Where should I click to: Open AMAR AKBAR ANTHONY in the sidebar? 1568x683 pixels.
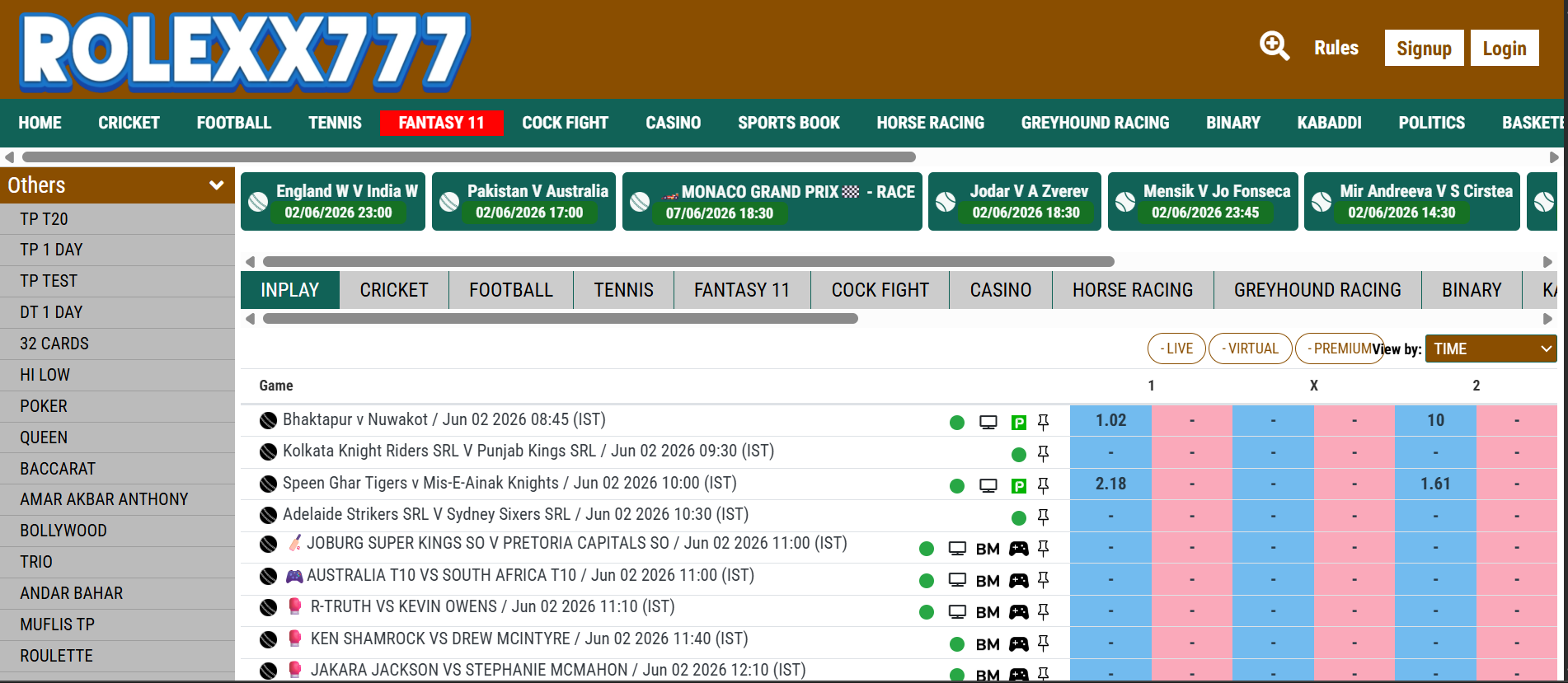[117, 499]
